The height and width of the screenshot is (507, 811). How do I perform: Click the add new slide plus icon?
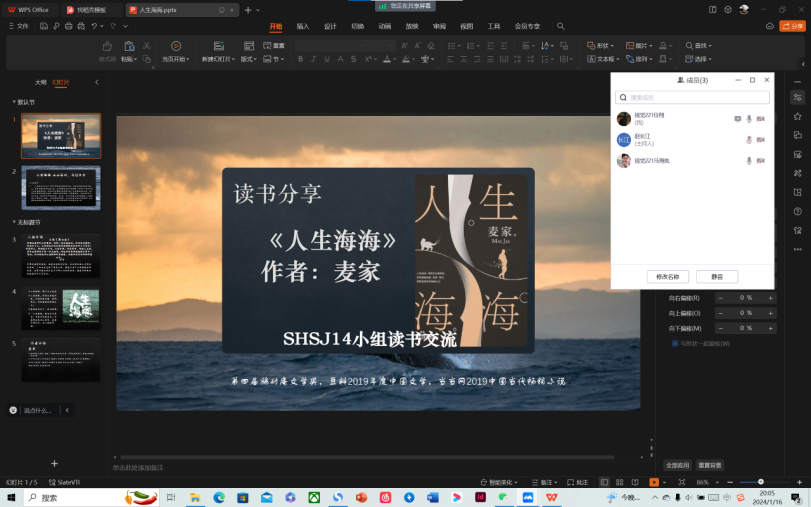[x=54, y=463]
